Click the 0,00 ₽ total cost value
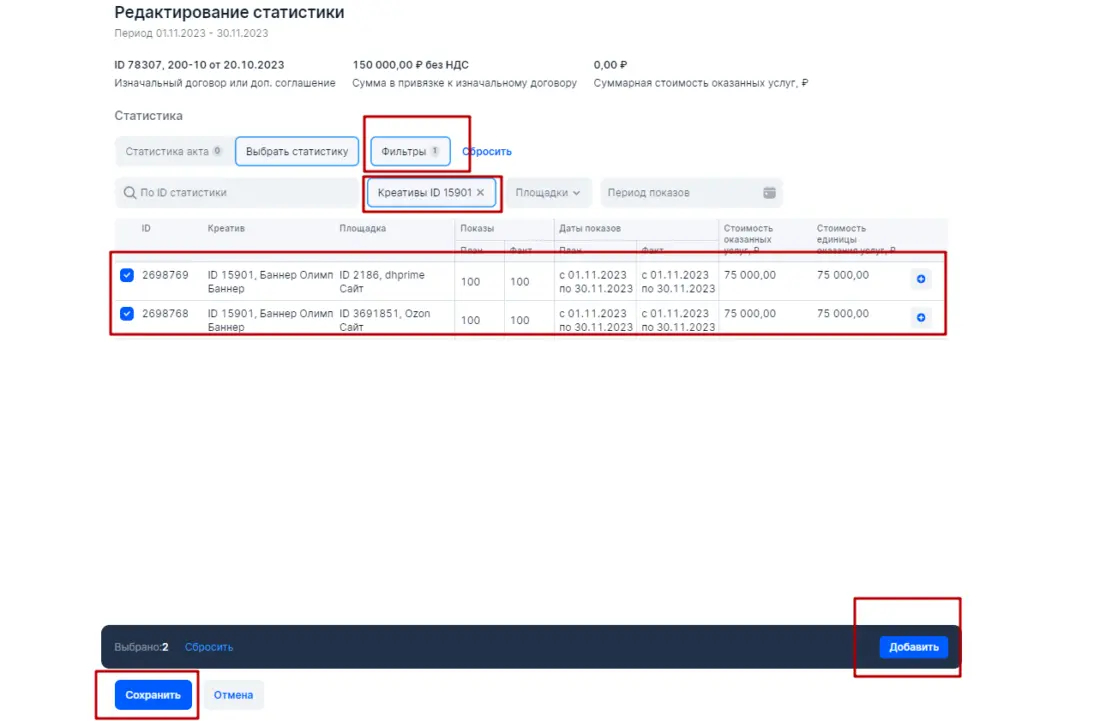The width and height of the screenshot is (1100, 721). pos(610,65)
